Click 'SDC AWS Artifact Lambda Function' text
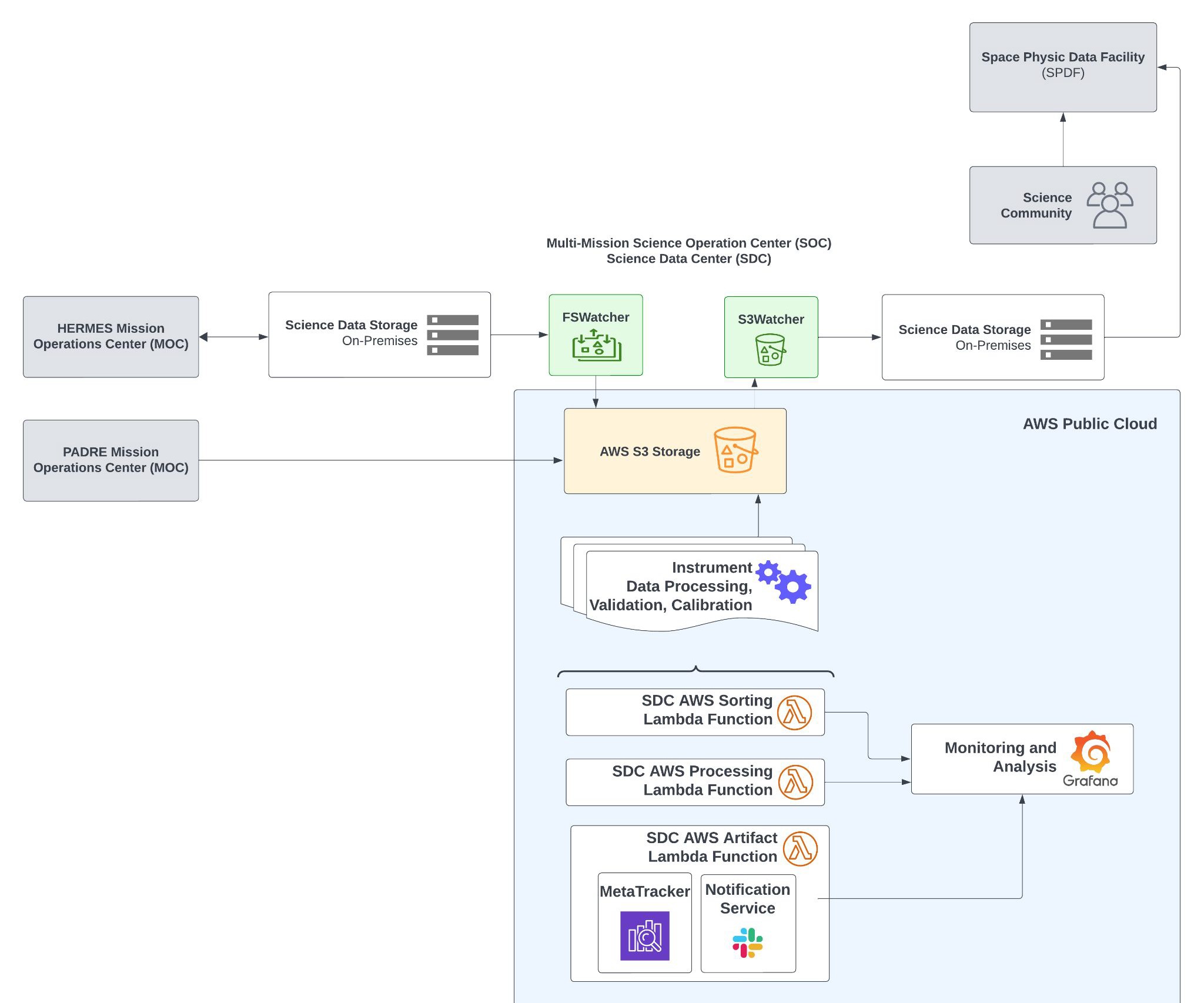The height and width of the screenshot is (1003, 1204). point(711,847)
